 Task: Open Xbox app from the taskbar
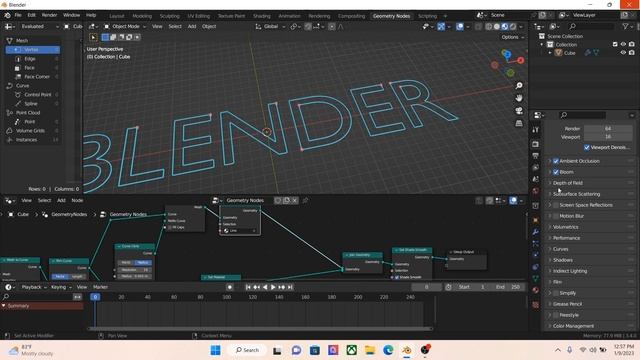351,350
